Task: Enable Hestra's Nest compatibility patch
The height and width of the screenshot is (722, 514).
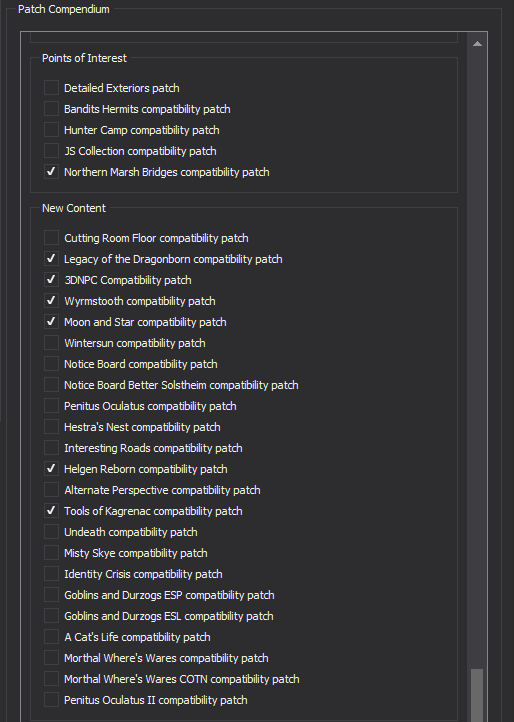Action: 51,427
